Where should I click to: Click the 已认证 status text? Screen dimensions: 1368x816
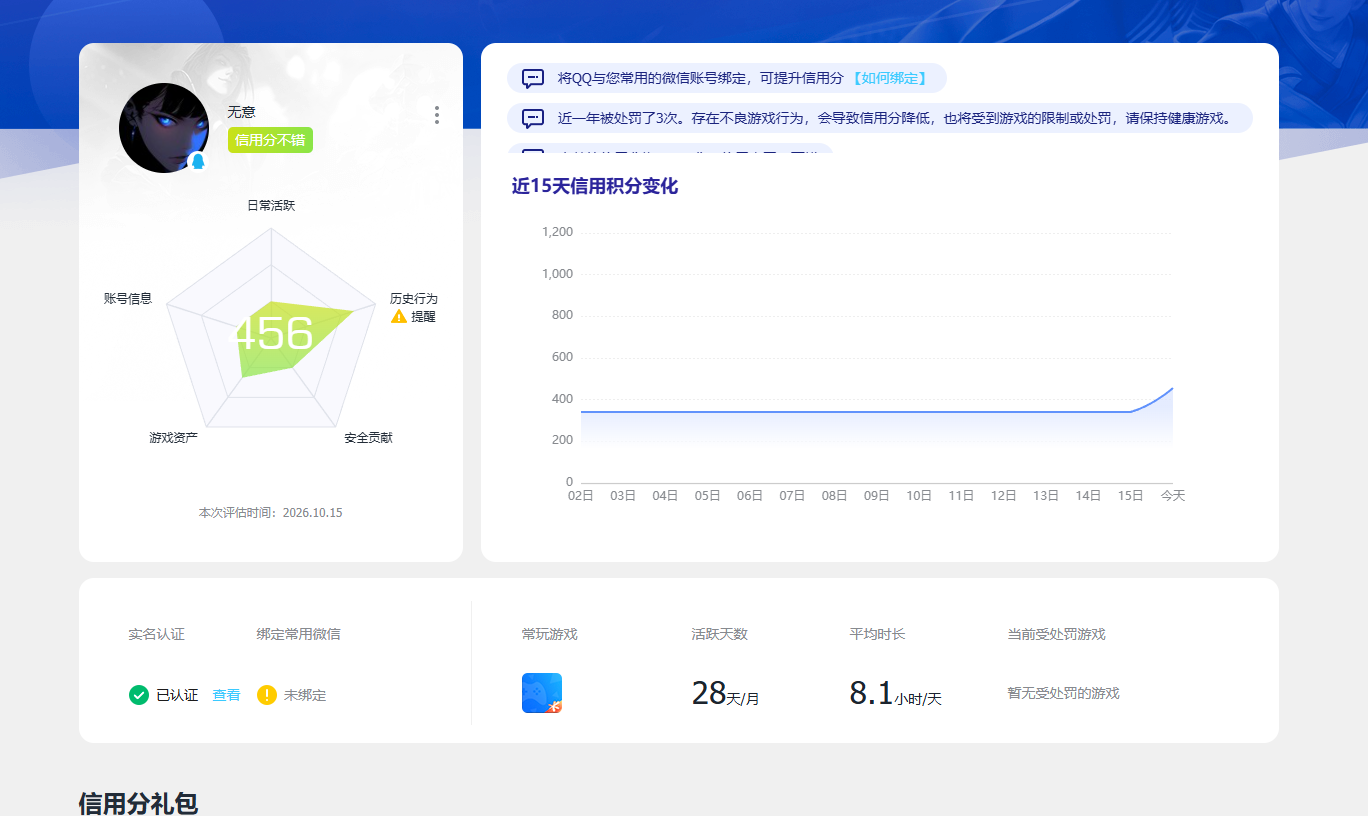click(x=177, y=695)
